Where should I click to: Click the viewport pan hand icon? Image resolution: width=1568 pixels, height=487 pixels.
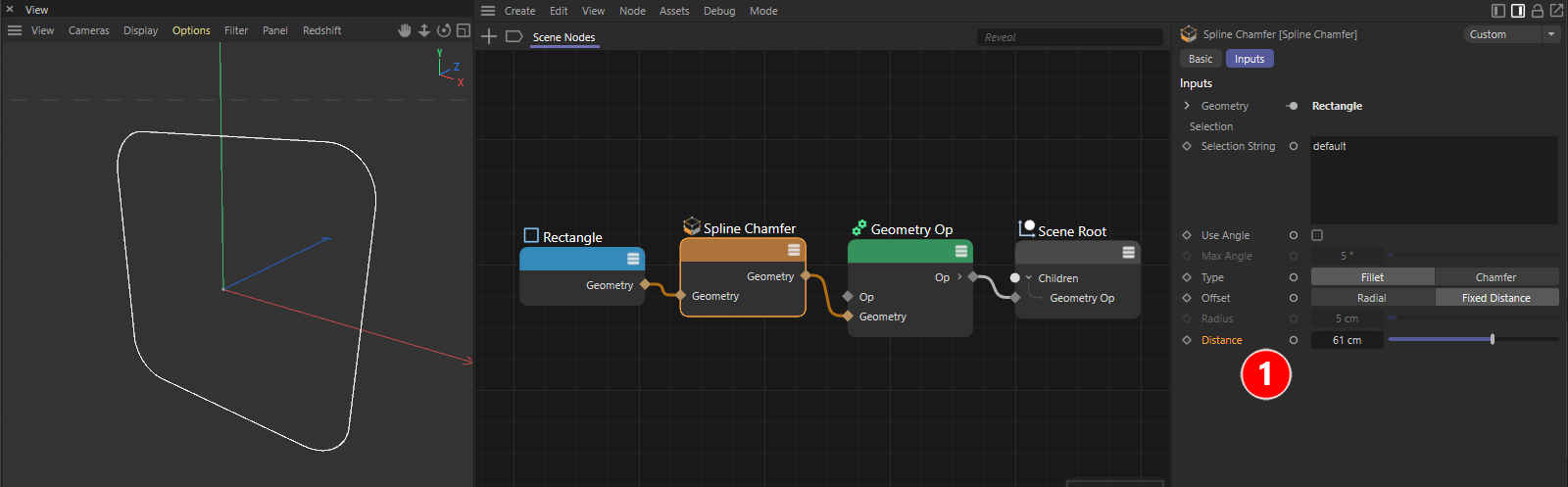click(405, 30)
